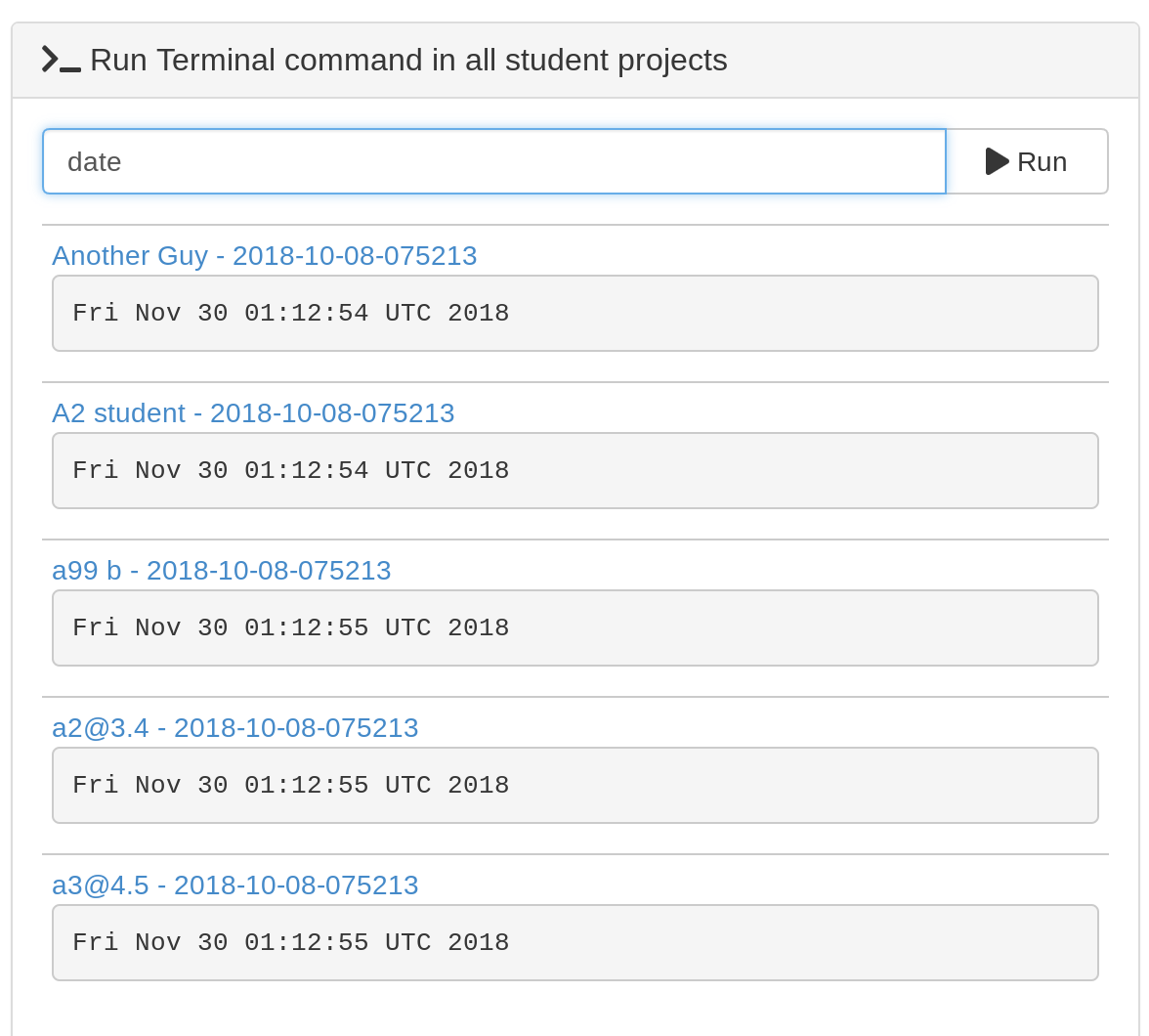Viewport: 1149px width, 1036px height.
Task: Open the Another Guy project link
Action: (x=264, y=256)
